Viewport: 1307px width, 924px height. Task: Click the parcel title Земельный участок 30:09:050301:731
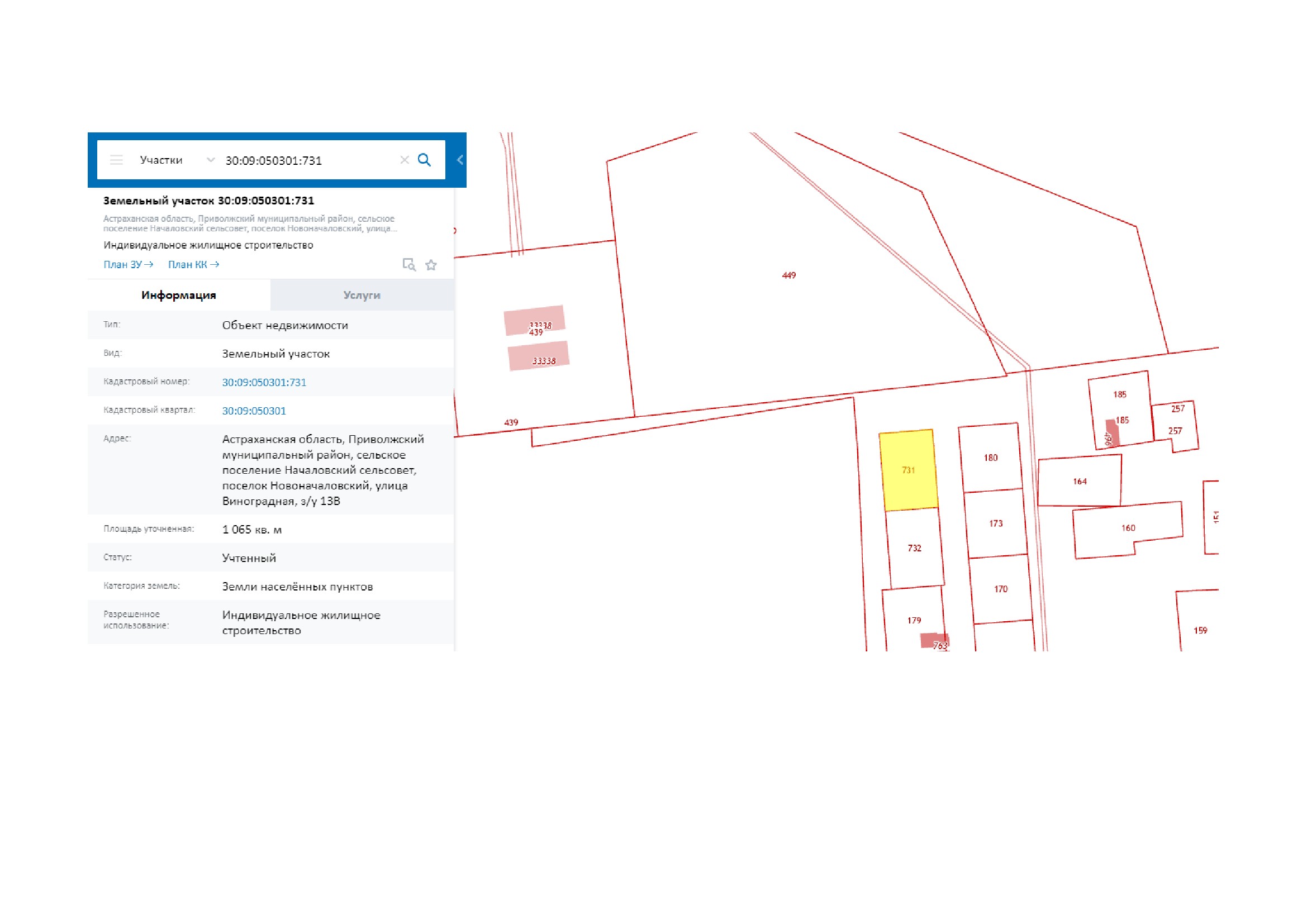[208, 201]
